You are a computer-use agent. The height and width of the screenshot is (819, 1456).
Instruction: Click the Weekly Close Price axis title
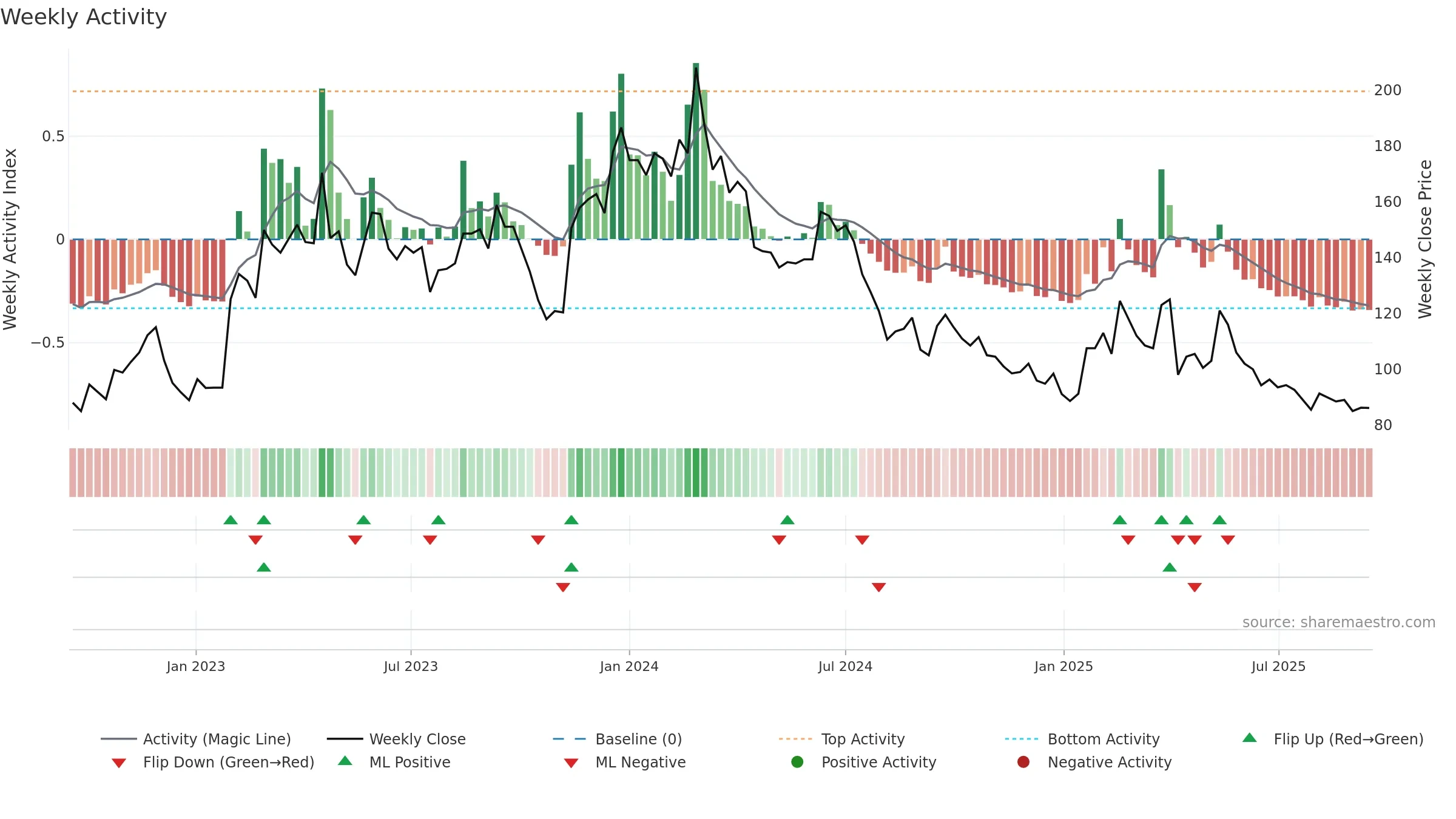[x=1425, y=239]
